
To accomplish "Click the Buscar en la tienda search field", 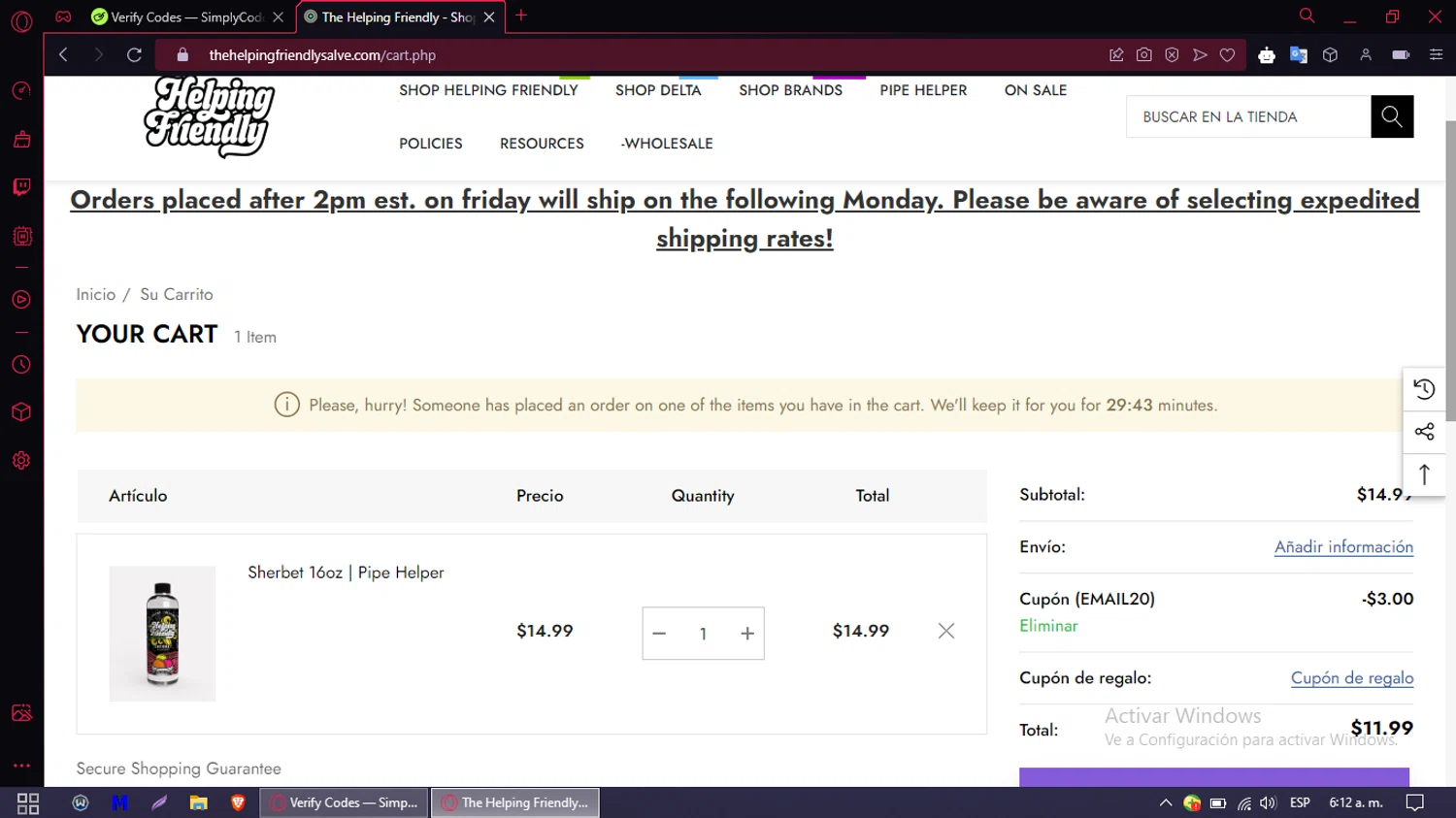I will click(x=1248, y=116).
